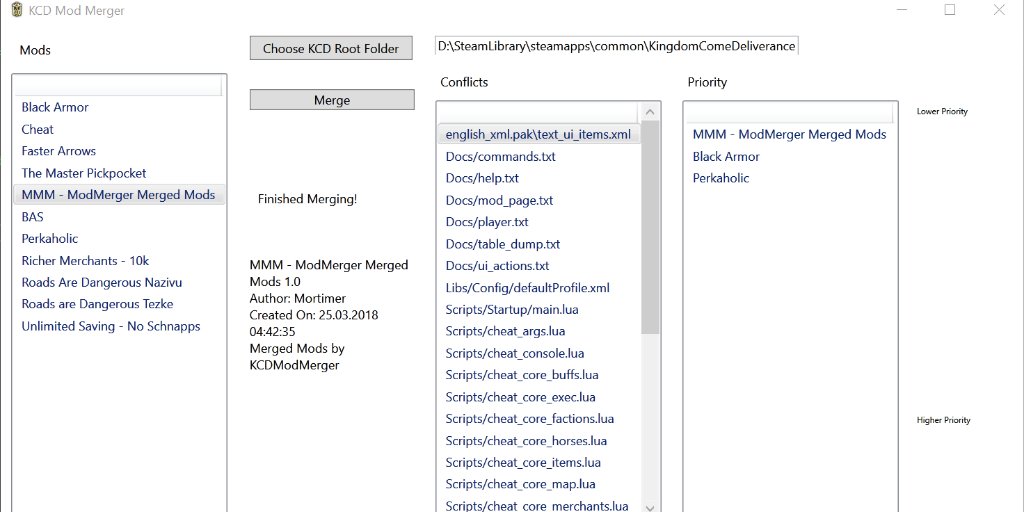The image size is (1024, 512).
Task: Select Scripts/cheat_core_factions.lua conflict
Action: [539, 419]
